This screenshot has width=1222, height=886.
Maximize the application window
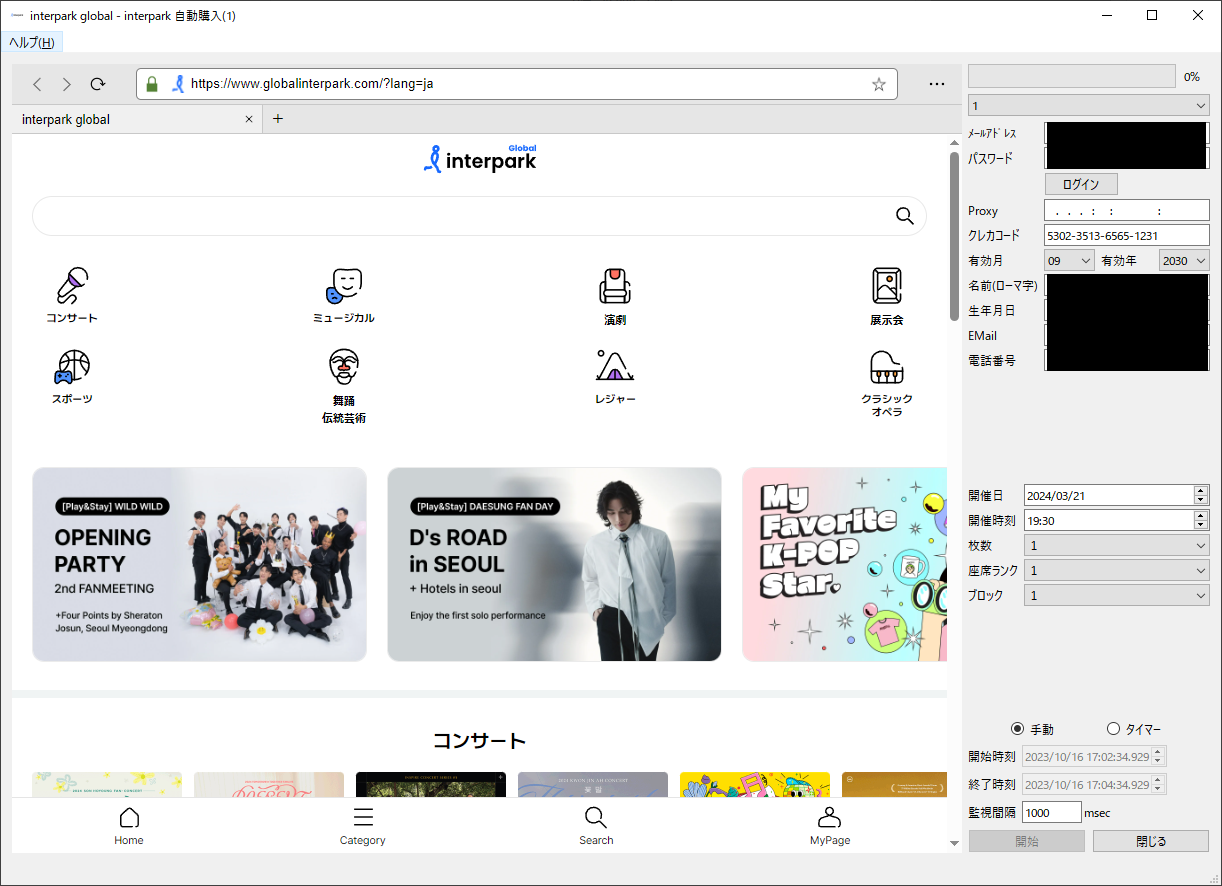click(x=1152, y=15)
